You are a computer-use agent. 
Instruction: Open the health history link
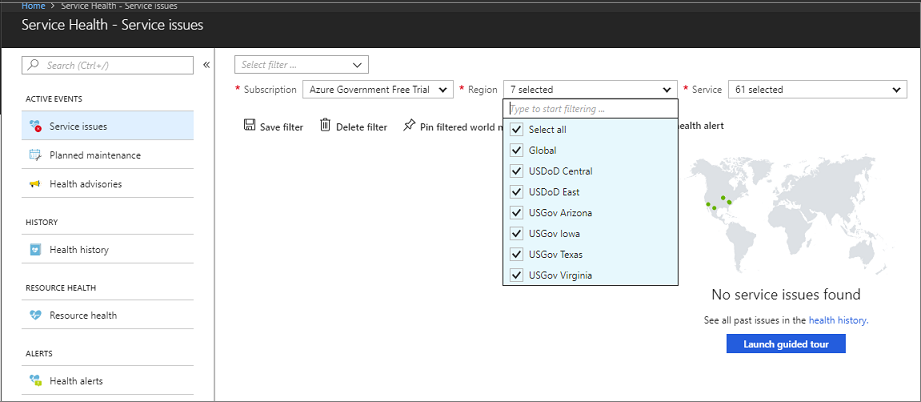838,320
